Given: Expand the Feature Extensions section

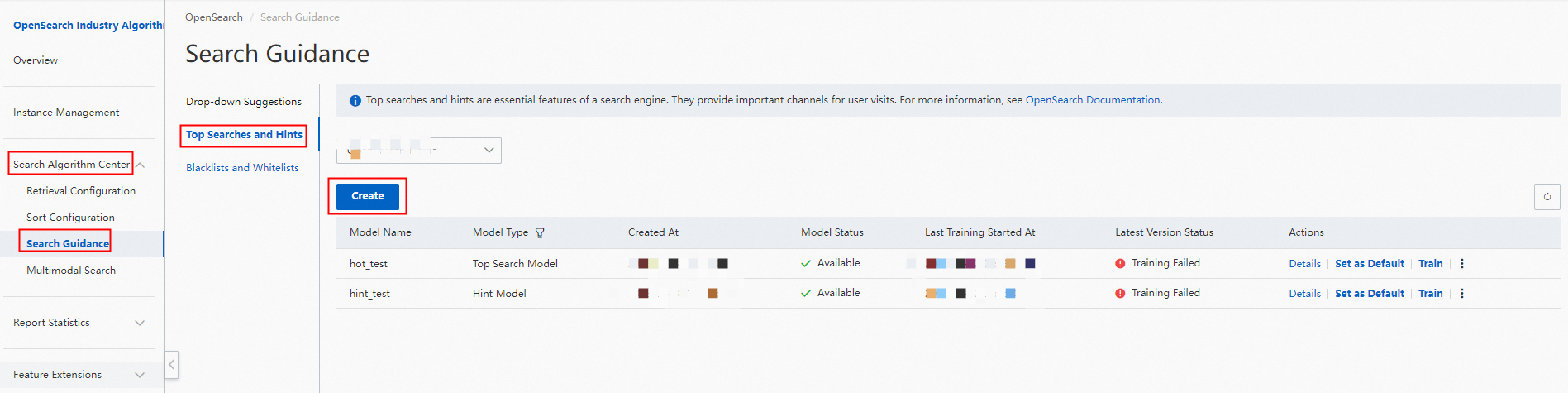Looking at the screenshot, I should pos(140,375).
